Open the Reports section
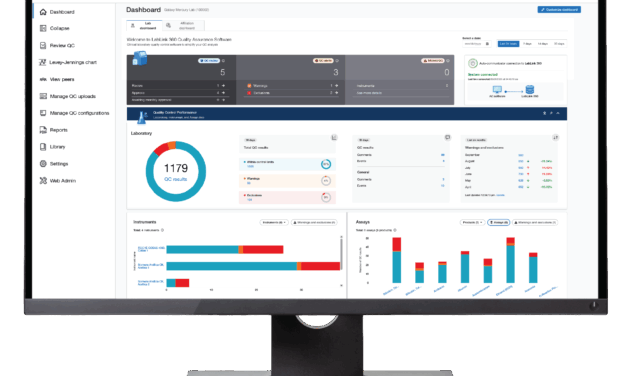This screenshot has width=627, height=376. (x=54, y=130)
